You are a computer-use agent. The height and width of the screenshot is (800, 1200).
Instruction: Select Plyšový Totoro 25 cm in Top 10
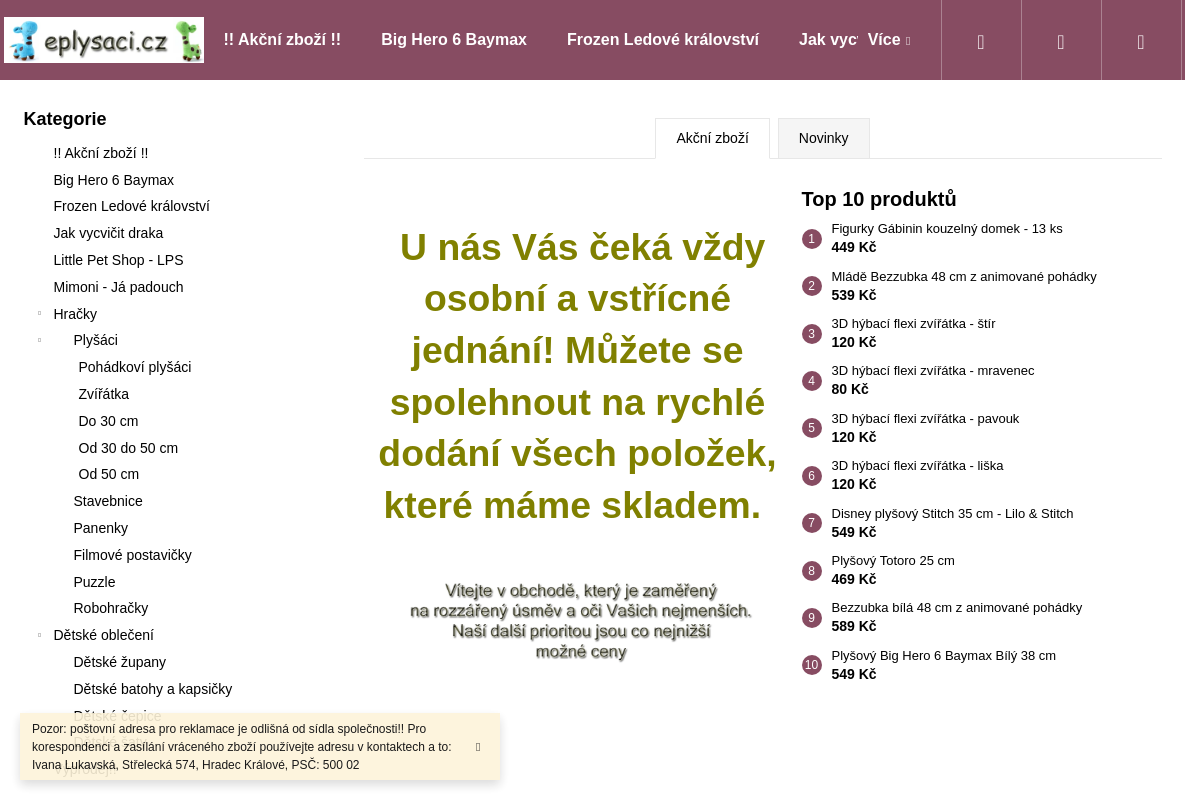(x=892, y=560)
